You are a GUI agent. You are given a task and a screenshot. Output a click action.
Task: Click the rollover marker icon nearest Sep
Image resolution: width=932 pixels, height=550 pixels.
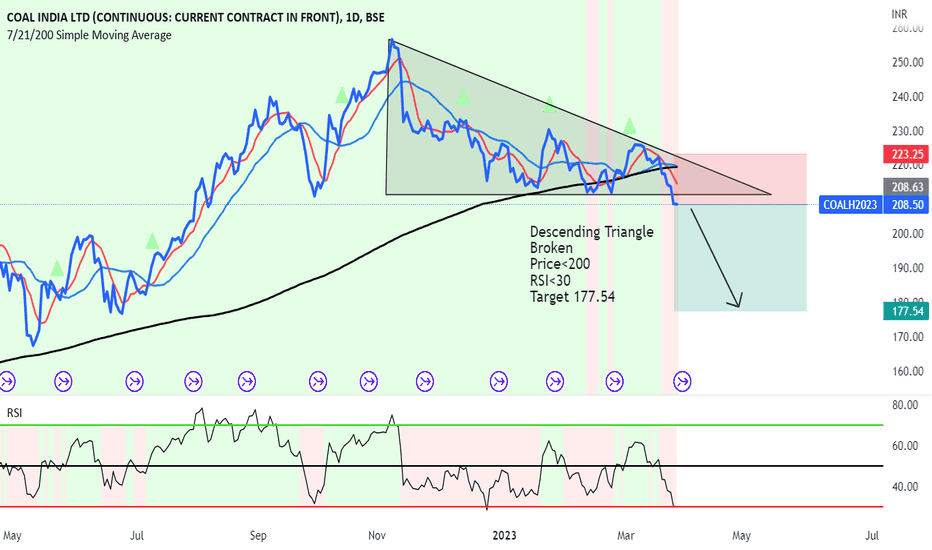click(247, 381)
